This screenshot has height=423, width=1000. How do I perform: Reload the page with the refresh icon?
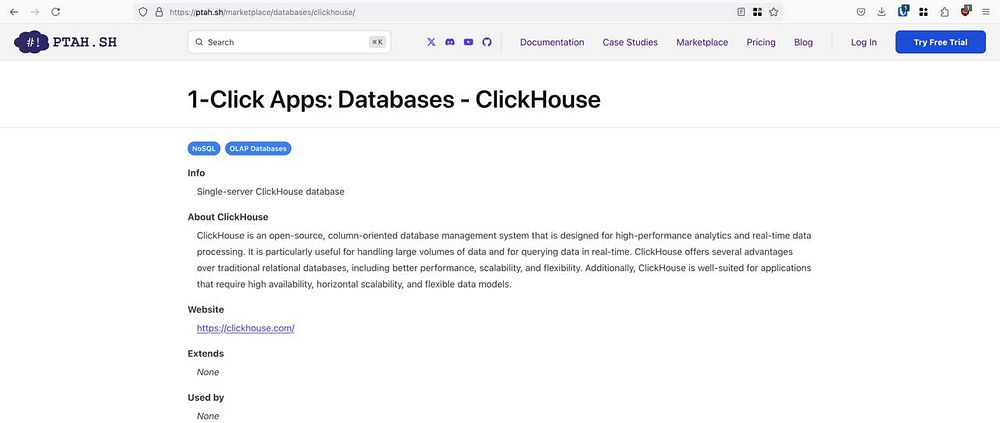[55, 11]
